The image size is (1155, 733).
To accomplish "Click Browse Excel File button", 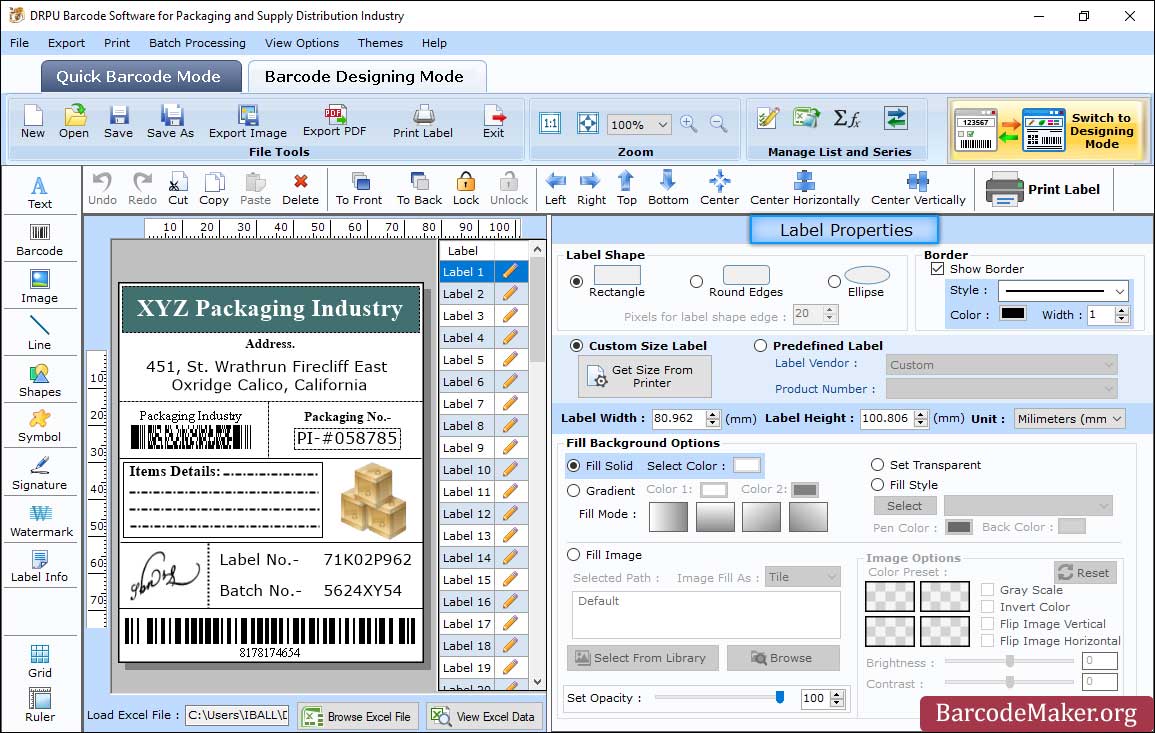I will 358,716.
